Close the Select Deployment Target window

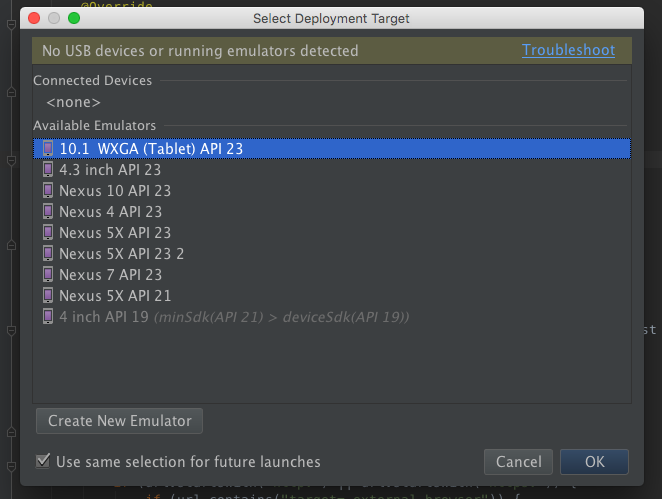pyautogui.click(x=34, y=18)
